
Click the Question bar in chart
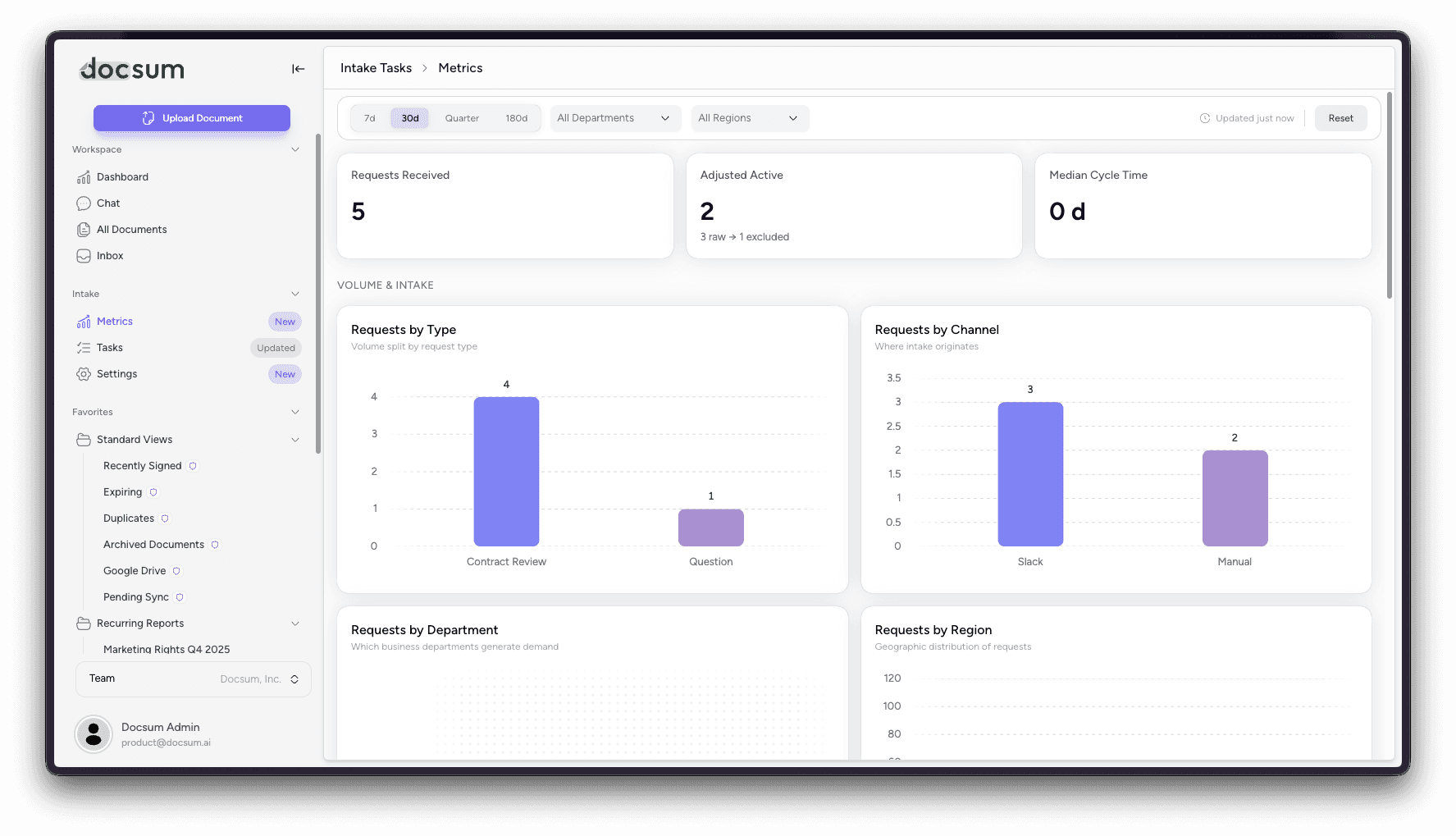(x=711, y=528)
